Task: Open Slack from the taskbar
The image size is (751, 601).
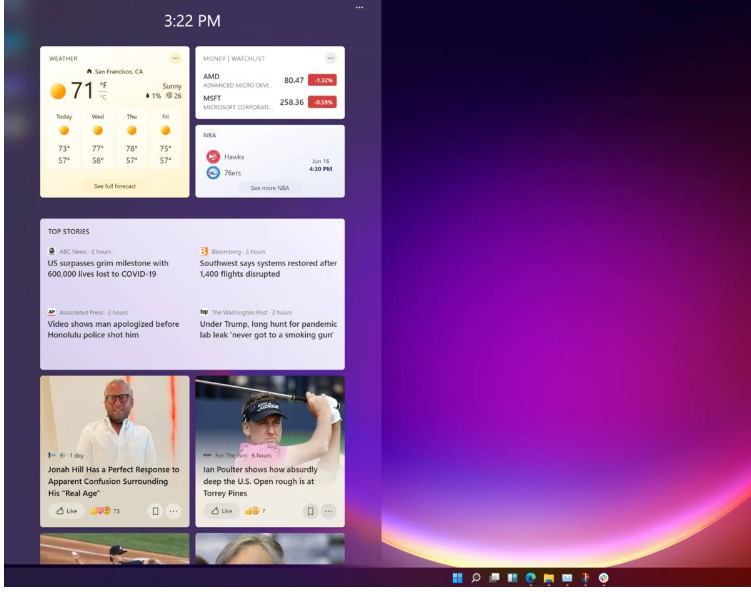Action: tap(603, 578)
